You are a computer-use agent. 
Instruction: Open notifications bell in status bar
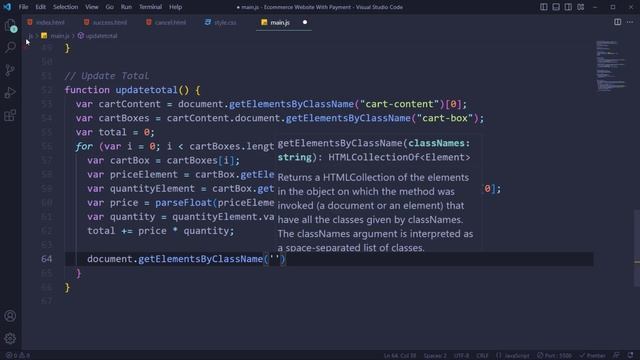pyautogui.click(x=631, y=356)
